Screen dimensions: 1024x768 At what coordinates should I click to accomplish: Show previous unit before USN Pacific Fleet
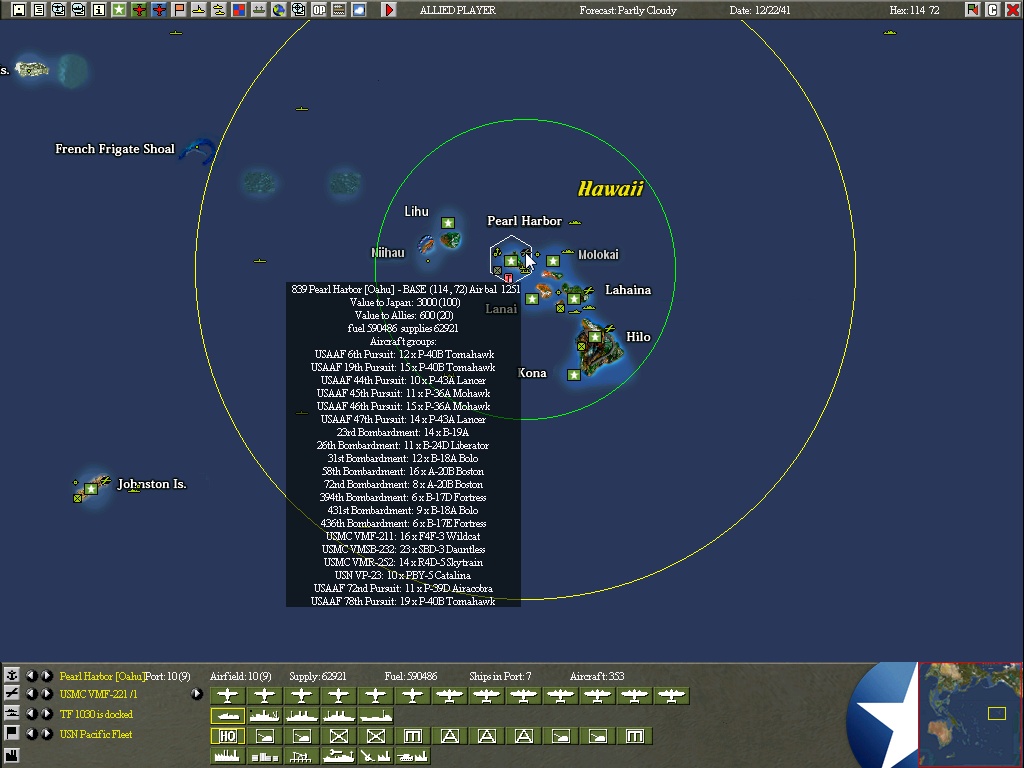click(x=31, y=733)
